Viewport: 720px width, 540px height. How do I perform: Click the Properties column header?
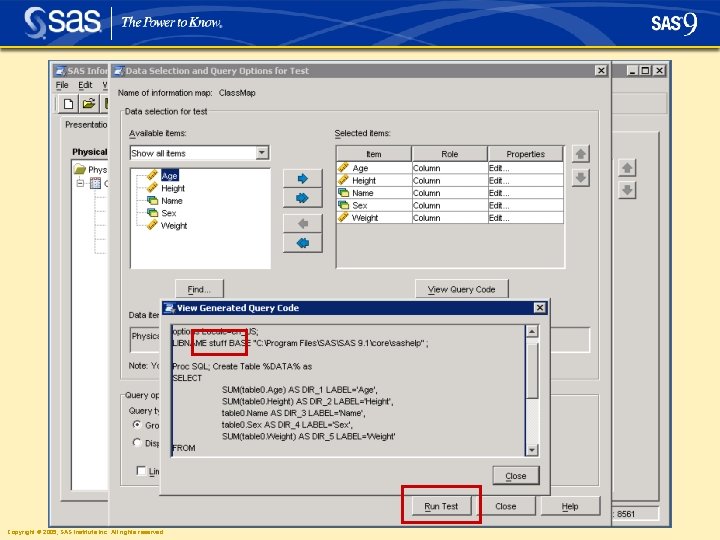pyautogui.click(x=525, y=154)
